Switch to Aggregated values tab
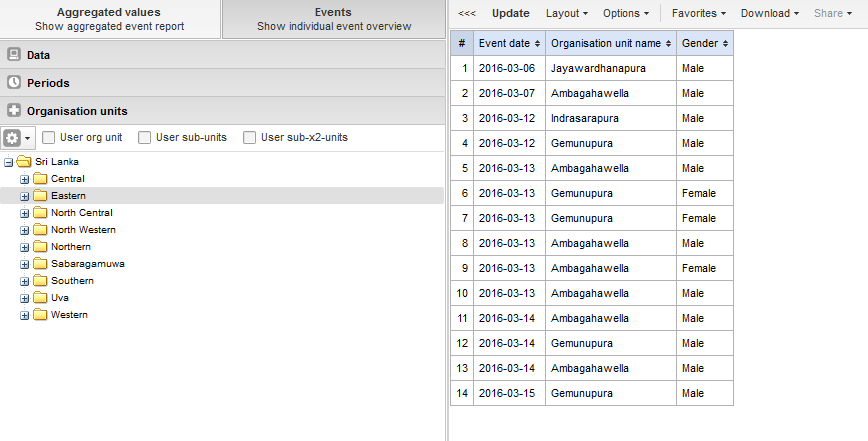The image size is (868, 441). point(109,19)
